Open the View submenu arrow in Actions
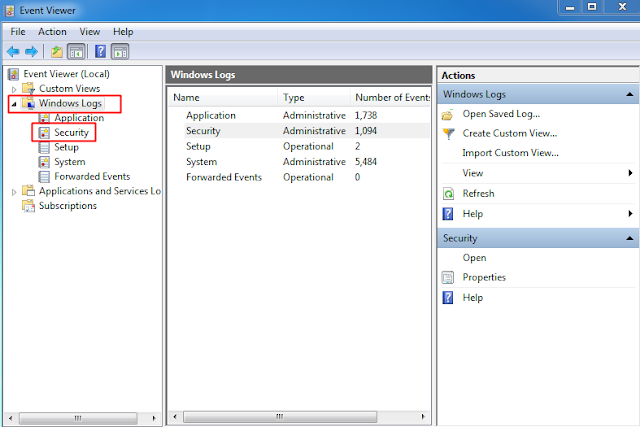Screen dimensions: 640x427 coord(630,173)
